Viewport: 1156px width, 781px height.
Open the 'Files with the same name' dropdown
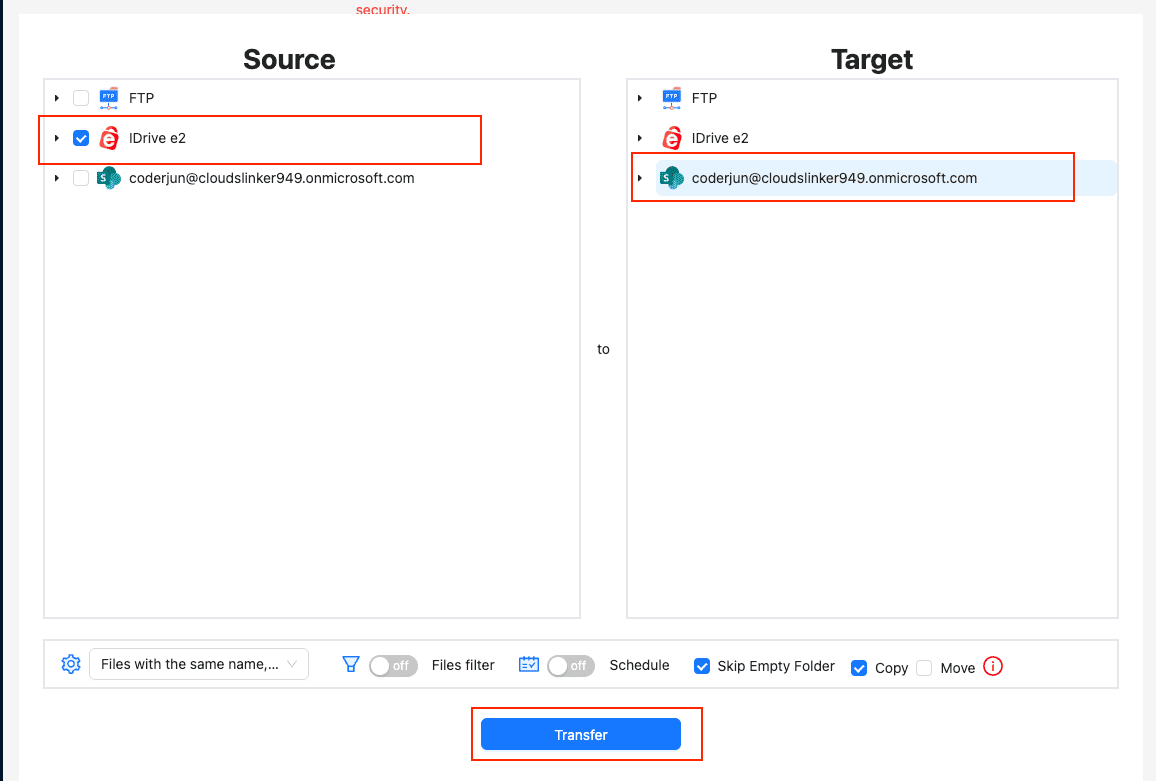point(198,663)
